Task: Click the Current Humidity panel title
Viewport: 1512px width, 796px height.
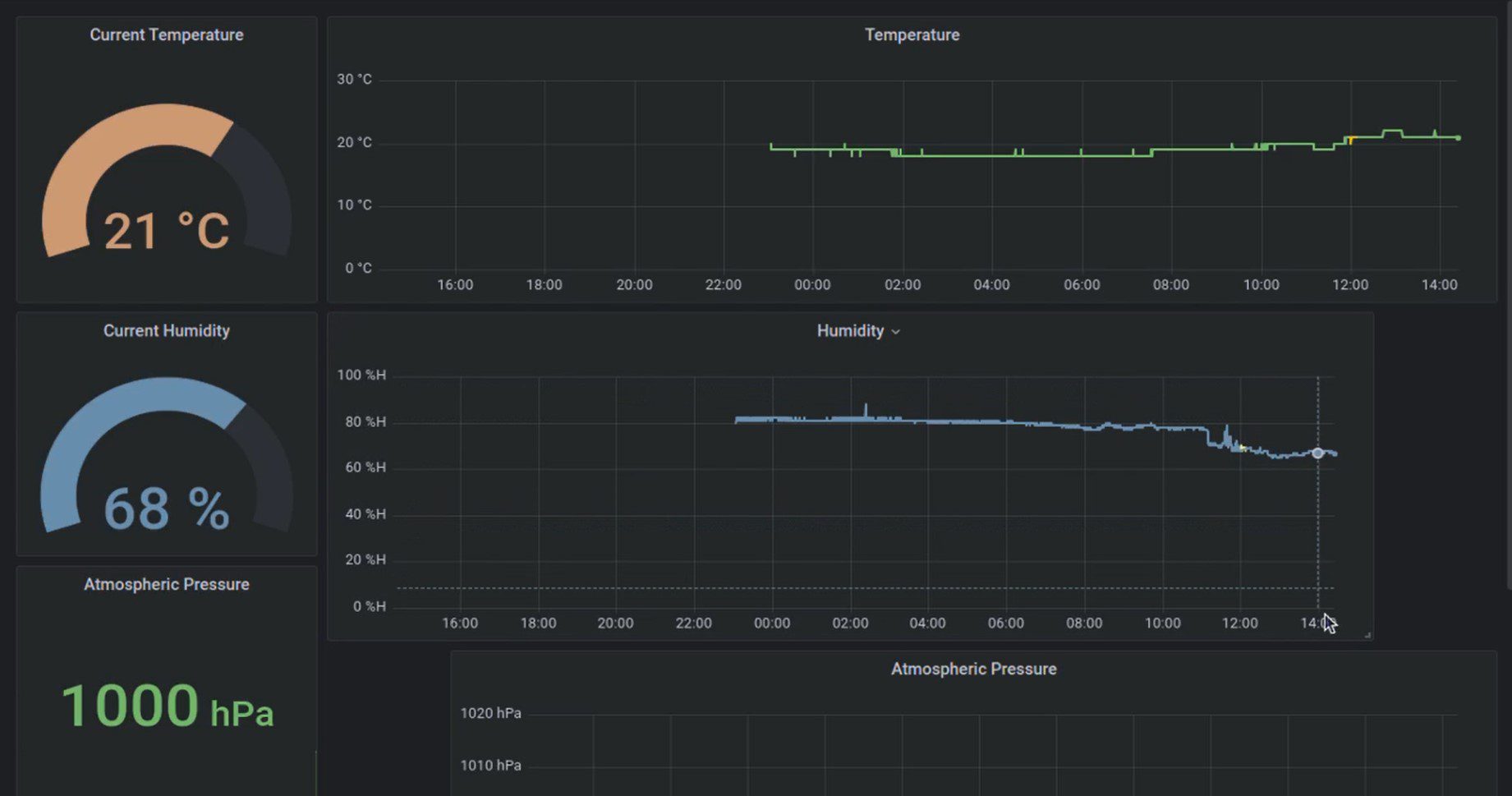Action: coord(166,330)
